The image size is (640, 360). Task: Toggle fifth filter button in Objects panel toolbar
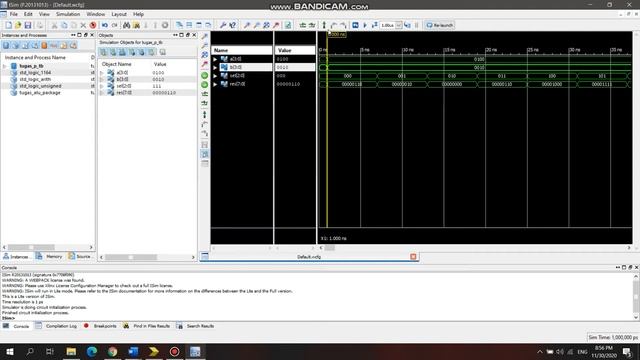141,52
